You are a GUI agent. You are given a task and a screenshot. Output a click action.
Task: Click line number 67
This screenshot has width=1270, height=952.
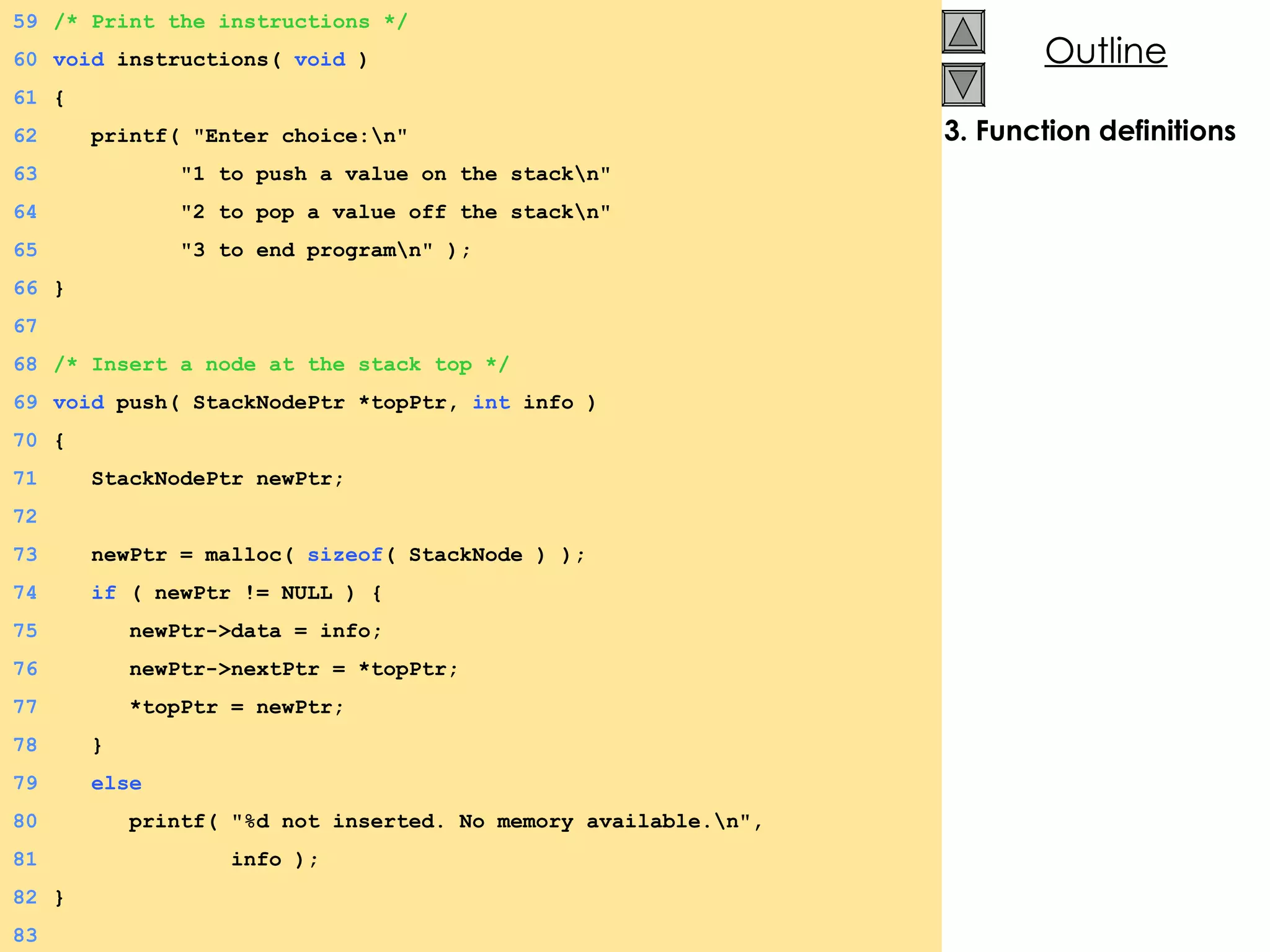[25, 326]
